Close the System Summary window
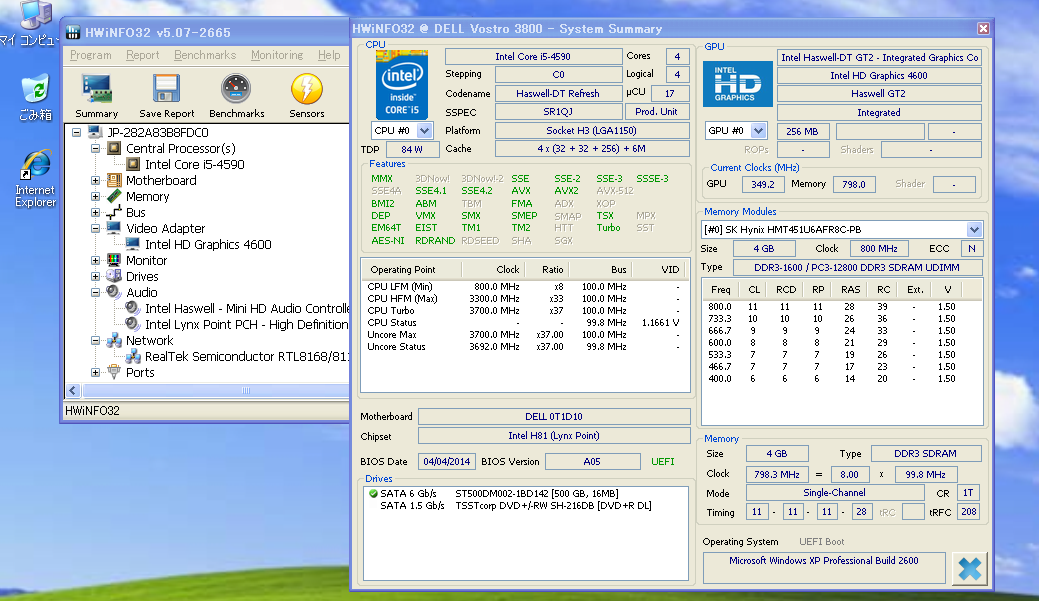 [x=983, y=28]
